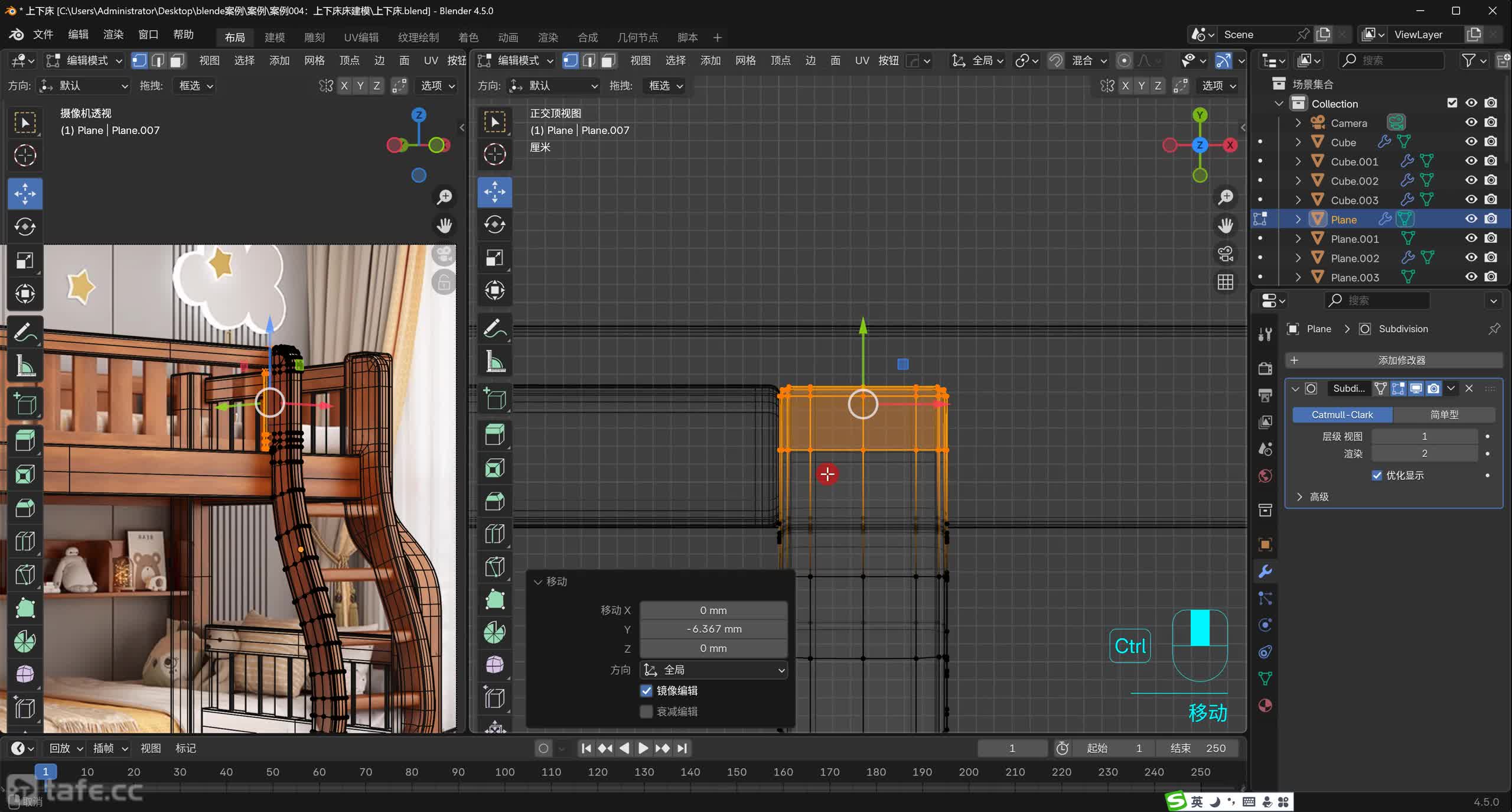The height and width of the screenshot is (812, 1512).
Task: Uncheck the 镜像编辑 checkbox
Action: click(647, 690)
